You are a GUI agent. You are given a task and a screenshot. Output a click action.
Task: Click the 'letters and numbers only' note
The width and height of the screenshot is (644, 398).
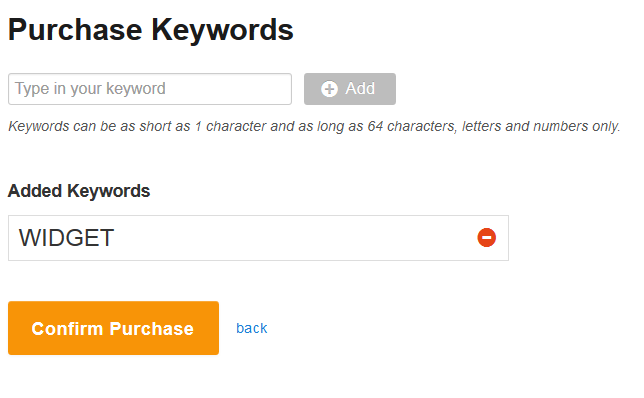pos(541,127)
